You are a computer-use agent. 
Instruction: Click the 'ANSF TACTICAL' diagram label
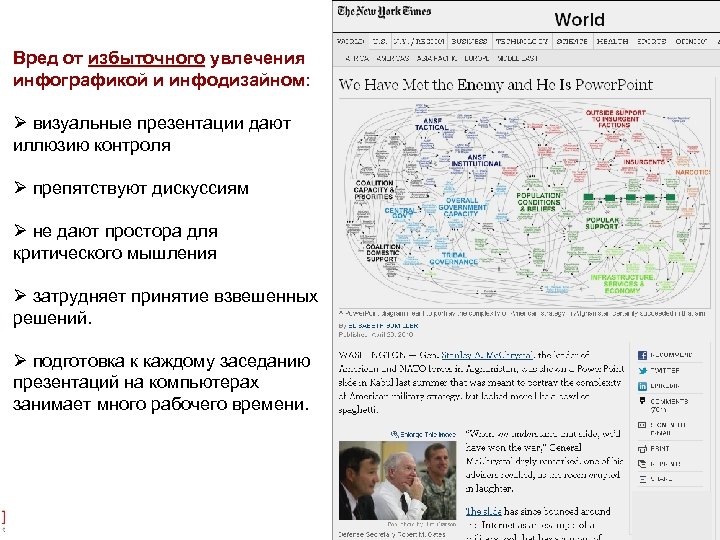[x=431, y=124]
